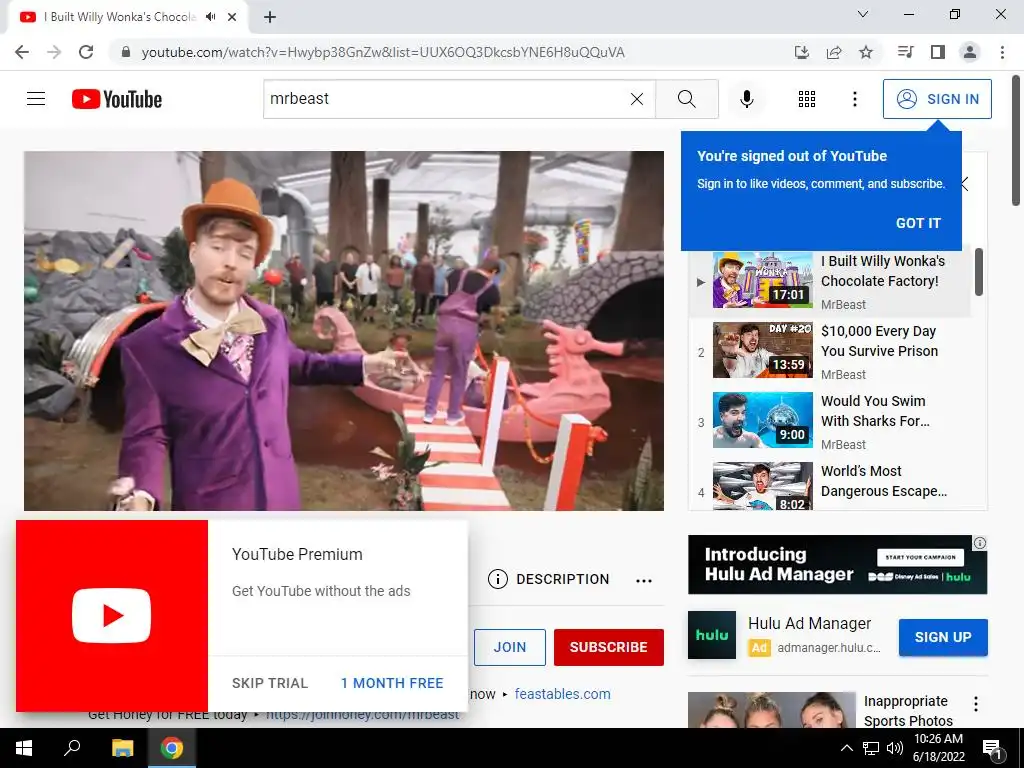
Task: Share this page from address bar
Action: coord(834,52)
